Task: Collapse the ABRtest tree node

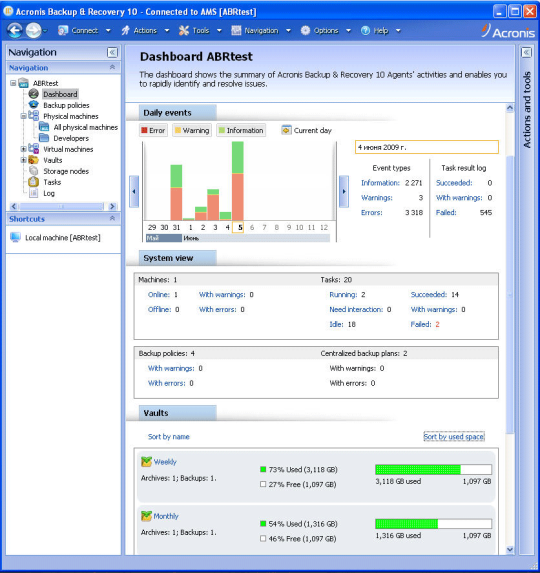Action: click(13, 83)
